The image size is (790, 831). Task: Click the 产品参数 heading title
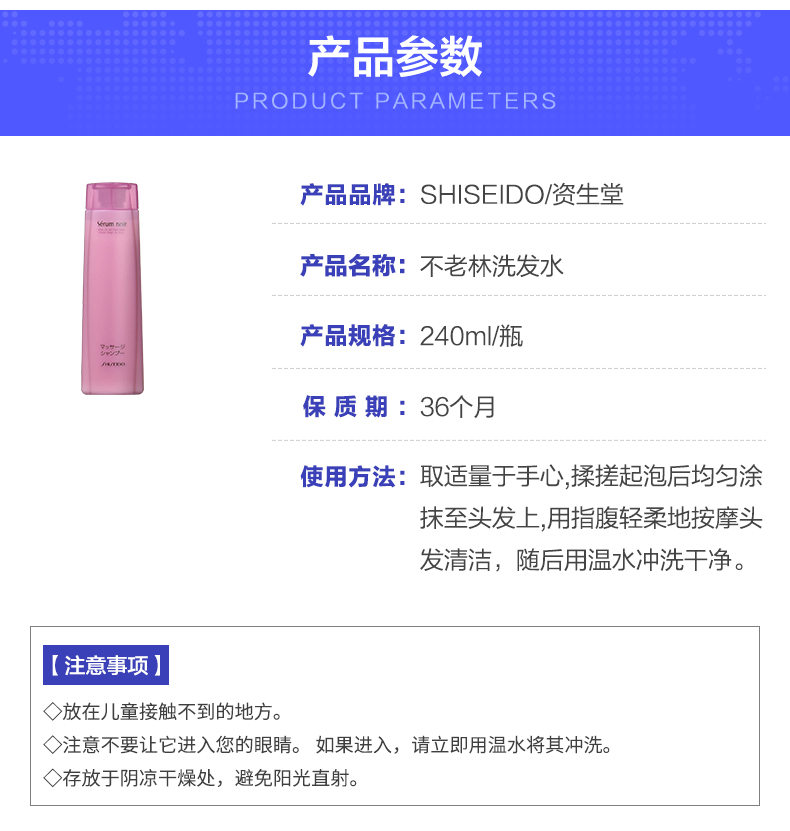(395, 57)
